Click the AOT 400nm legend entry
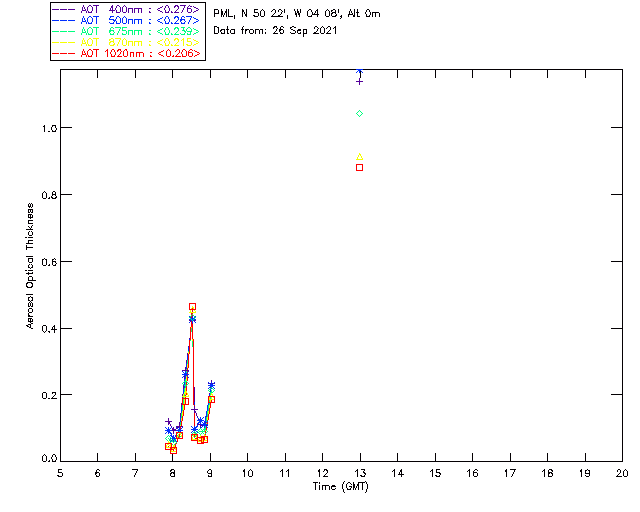The image size is (640, 512). 126,9
